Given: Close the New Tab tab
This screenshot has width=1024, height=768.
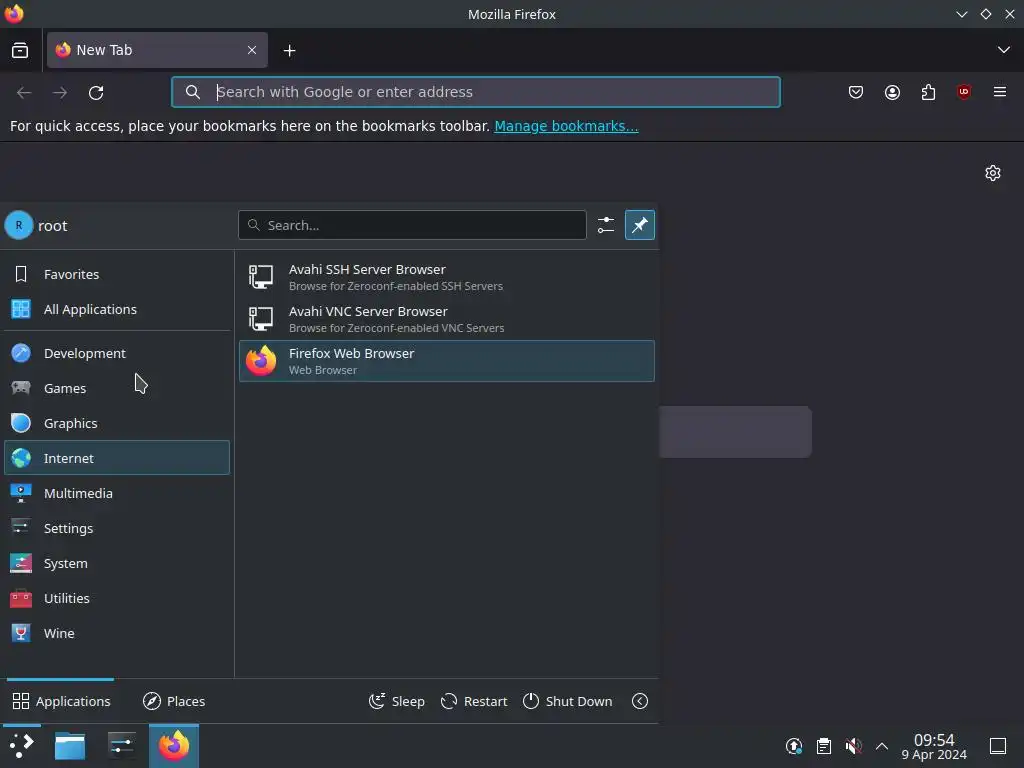Looking at the screenshot, I should pyautogui.click(x=251, y=50).
